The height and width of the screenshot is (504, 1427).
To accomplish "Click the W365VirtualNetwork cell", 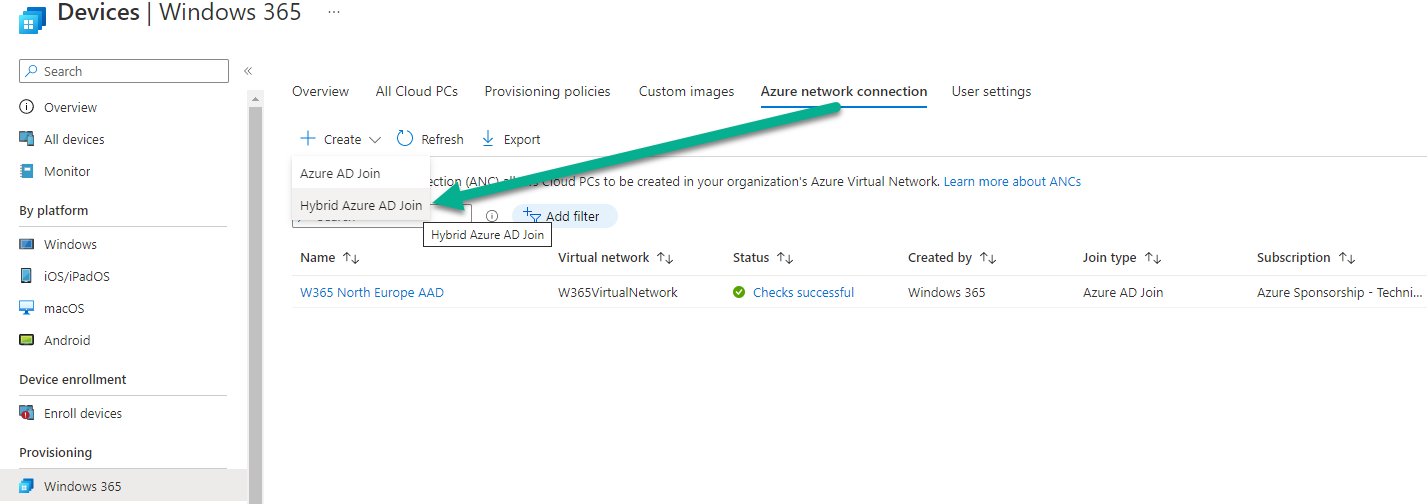I will pyautogui.click(x=618, y=293).
